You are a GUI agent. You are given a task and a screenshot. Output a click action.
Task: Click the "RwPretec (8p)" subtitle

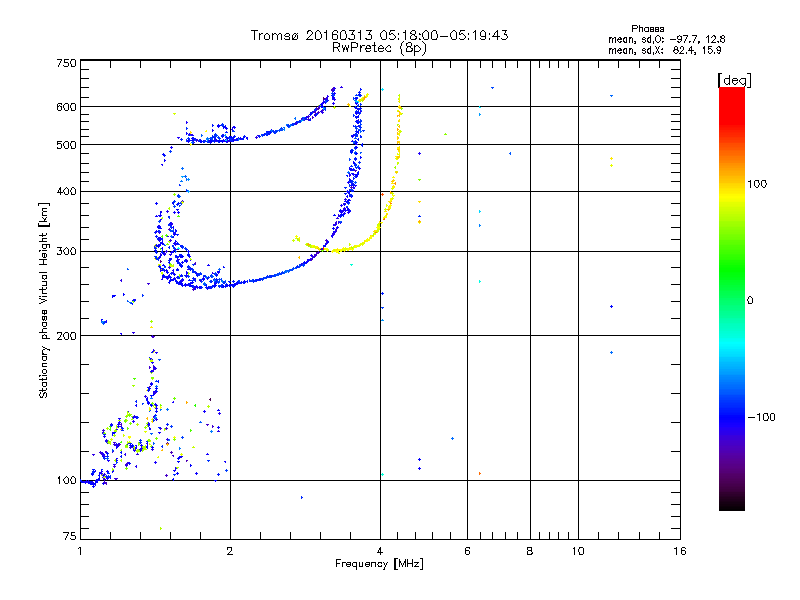tap(379, 48)
